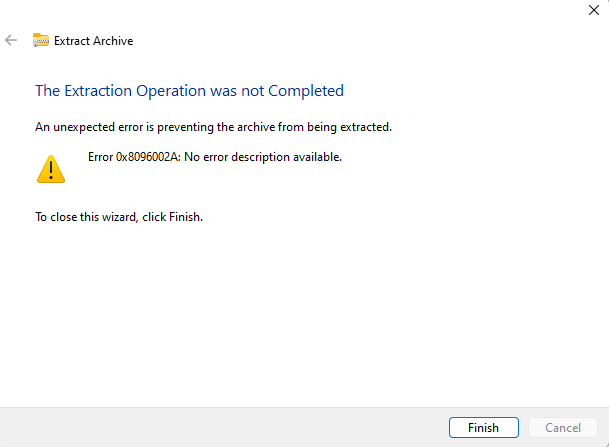Viewport: 609px width, 447px height.
Task: Click the zipped folder icon beside Extract Archive
Action: (41, 41)
